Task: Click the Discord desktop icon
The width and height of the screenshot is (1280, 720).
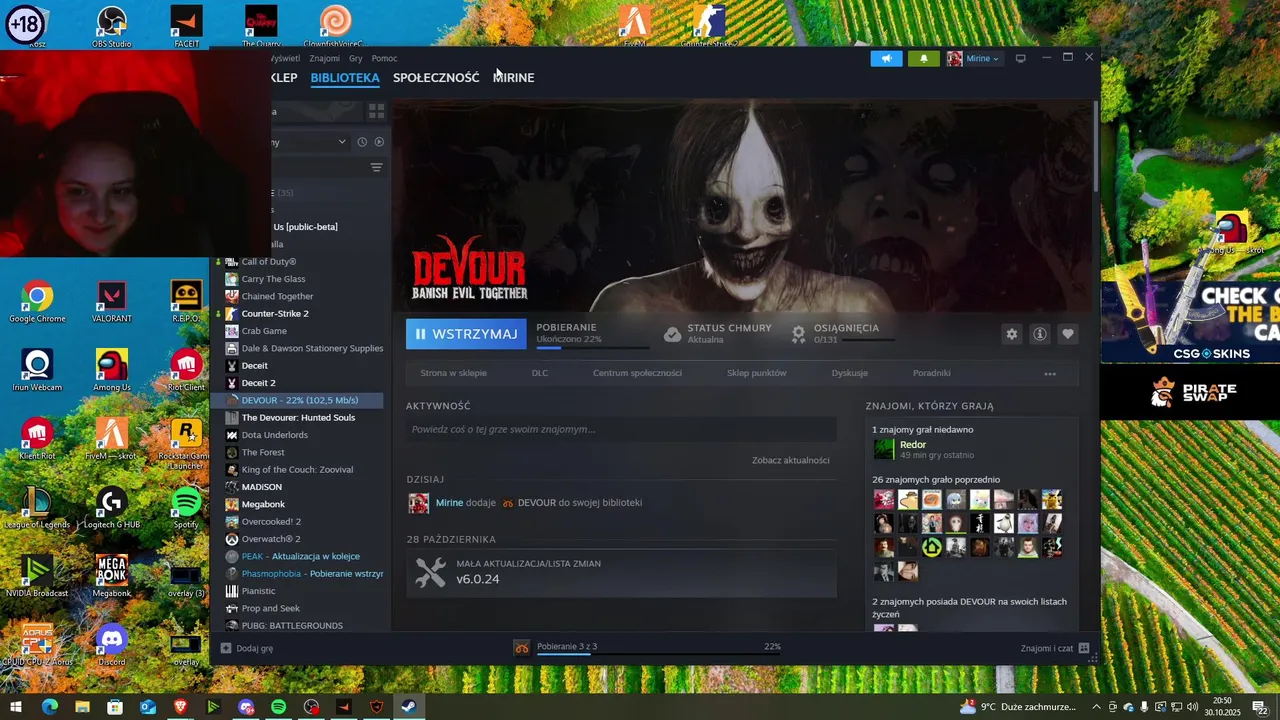Action: click(x=112, y=645)
